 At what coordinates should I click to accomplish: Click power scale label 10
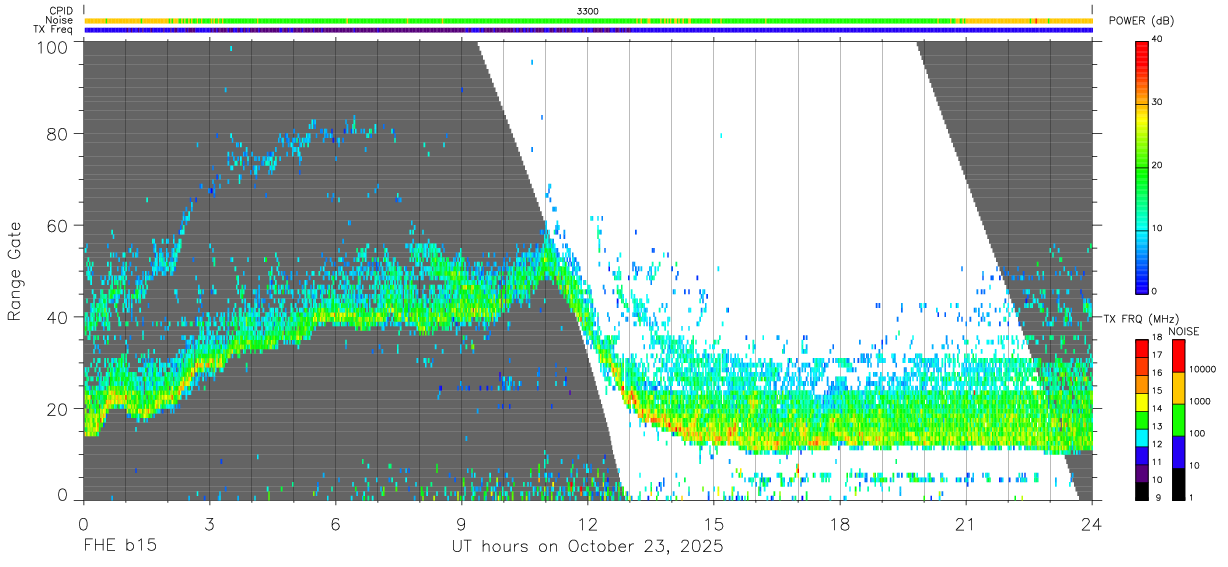coord(1158,228)
